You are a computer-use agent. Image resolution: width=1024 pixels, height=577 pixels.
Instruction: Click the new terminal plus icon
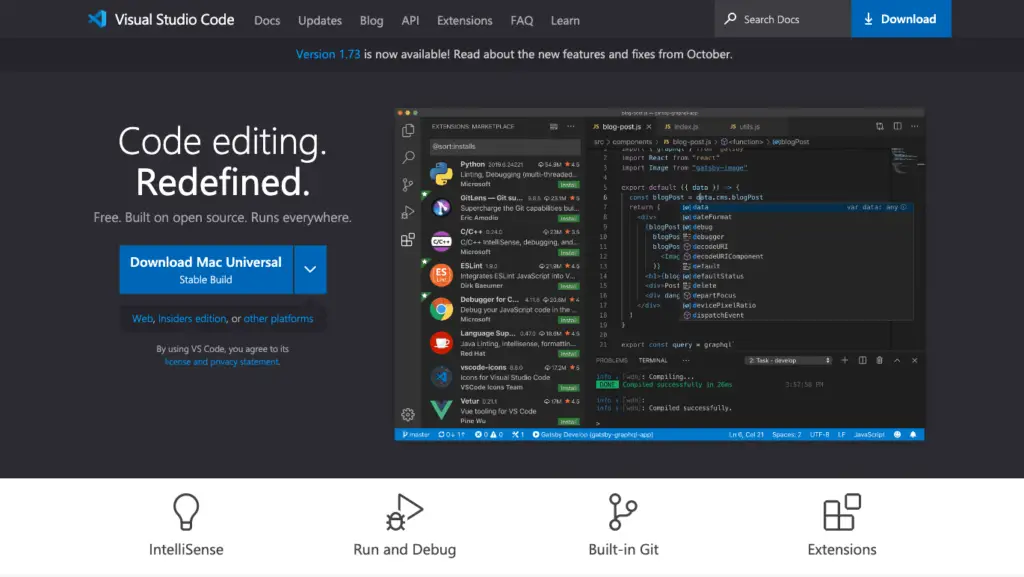tap(844, 360)
